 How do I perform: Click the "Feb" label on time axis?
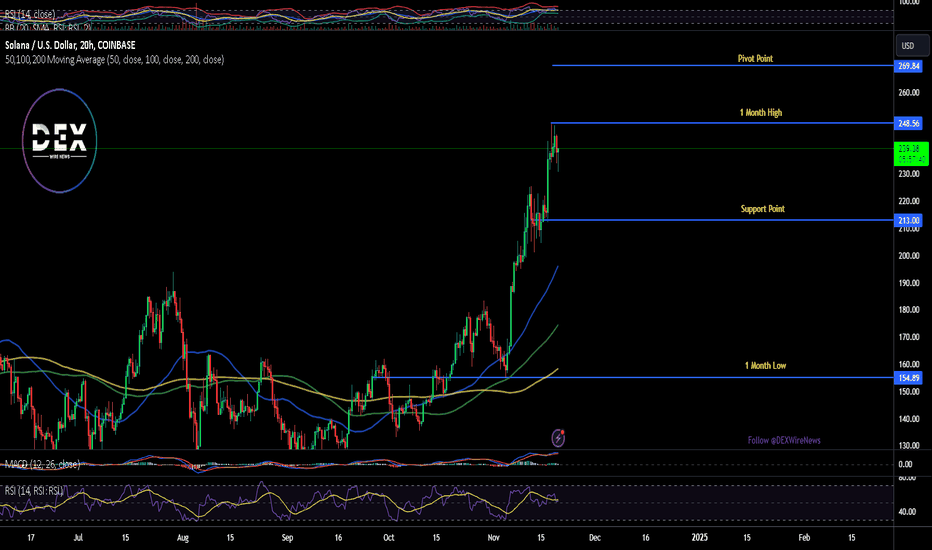click(x=804, y=538)
